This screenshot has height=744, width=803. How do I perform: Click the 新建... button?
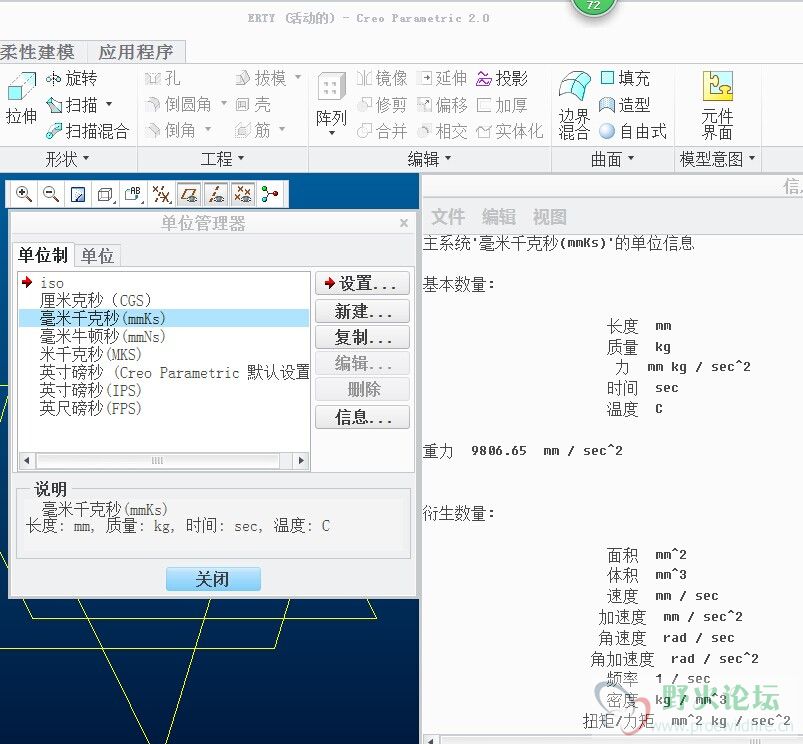(362, 311)
